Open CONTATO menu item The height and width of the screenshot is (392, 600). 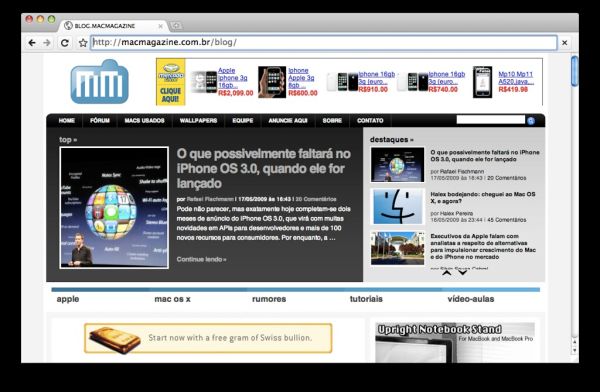tap(370, 121)
